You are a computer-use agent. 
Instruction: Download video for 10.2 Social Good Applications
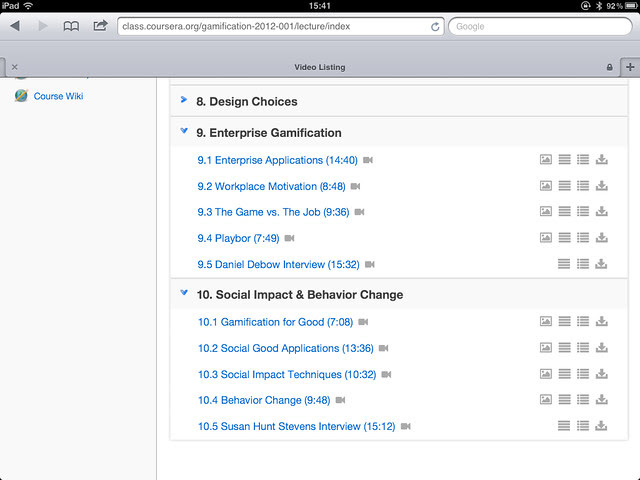coord(601,348)
